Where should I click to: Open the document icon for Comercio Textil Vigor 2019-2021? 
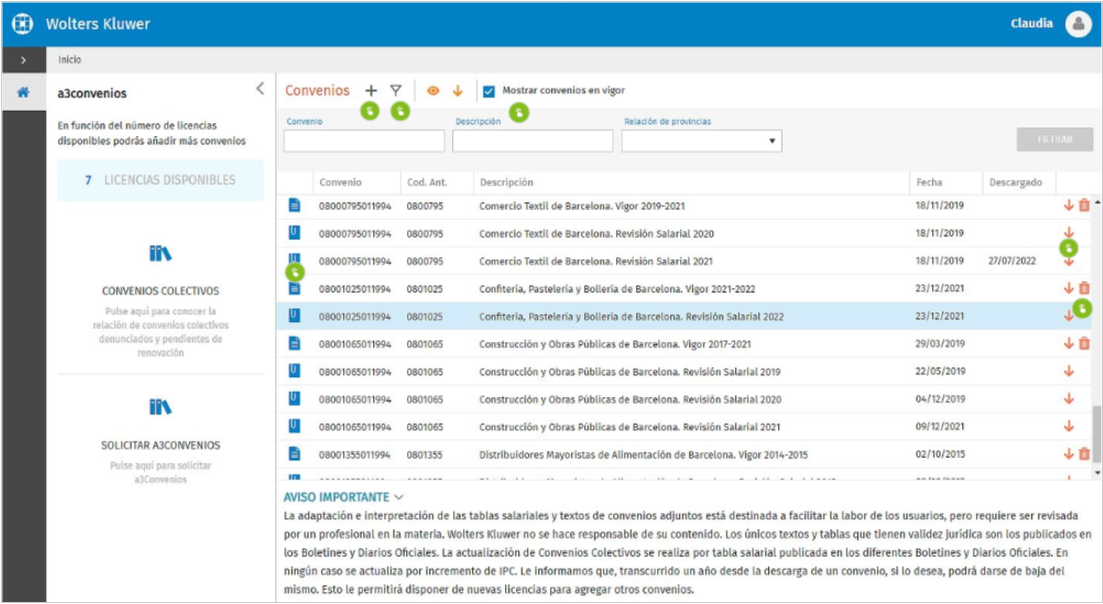[x=295, y=205]
